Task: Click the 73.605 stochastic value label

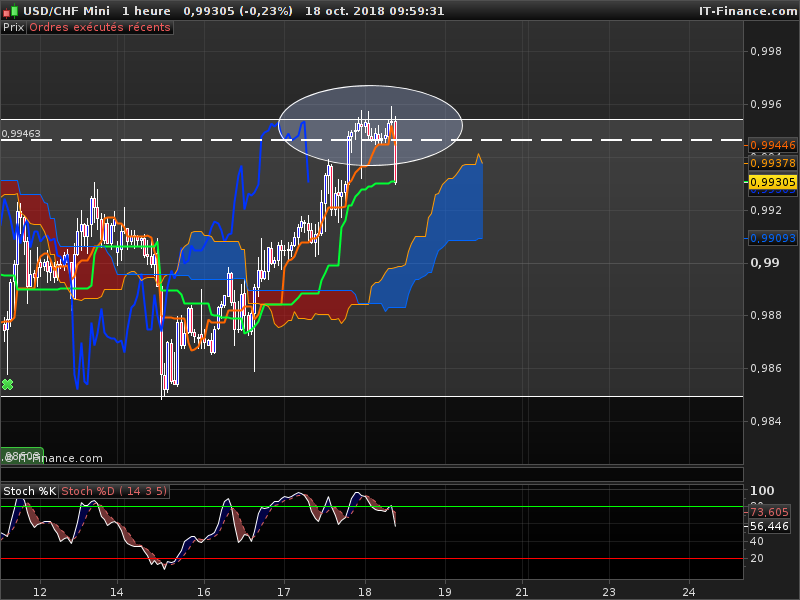Action: point(771,512)
